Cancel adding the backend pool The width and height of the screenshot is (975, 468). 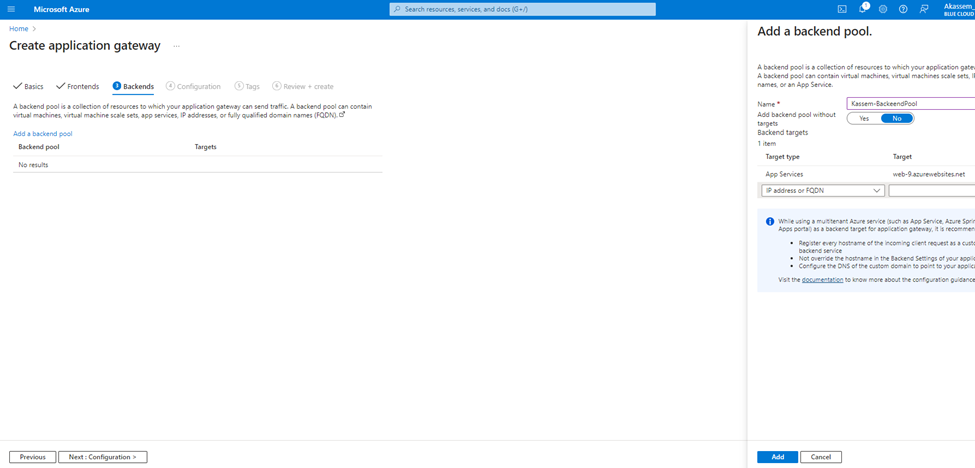pos(821,457)
